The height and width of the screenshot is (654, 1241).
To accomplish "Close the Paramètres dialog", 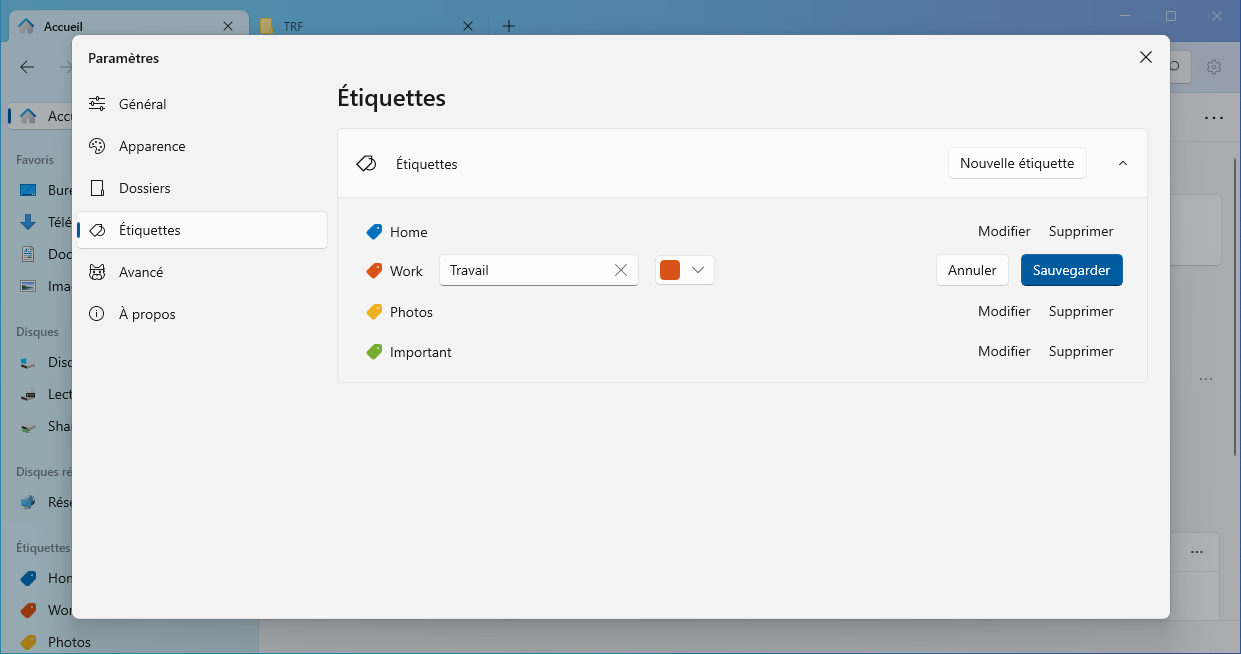I will click(x=1146, y=58).
